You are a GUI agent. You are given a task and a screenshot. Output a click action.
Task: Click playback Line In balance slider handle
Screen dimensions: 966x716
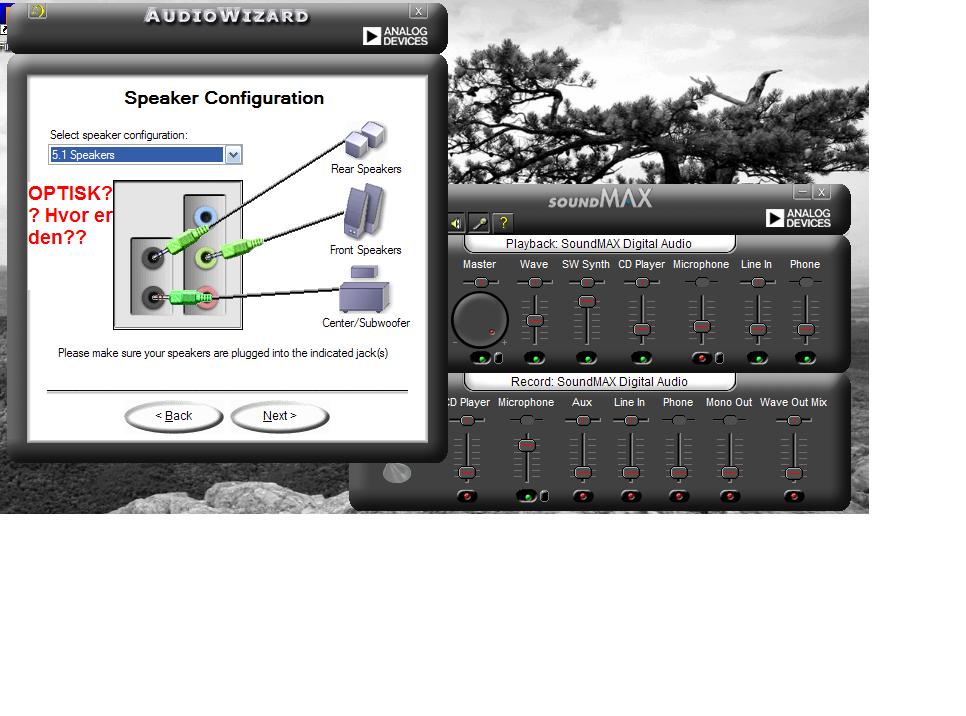pos(758,282)
